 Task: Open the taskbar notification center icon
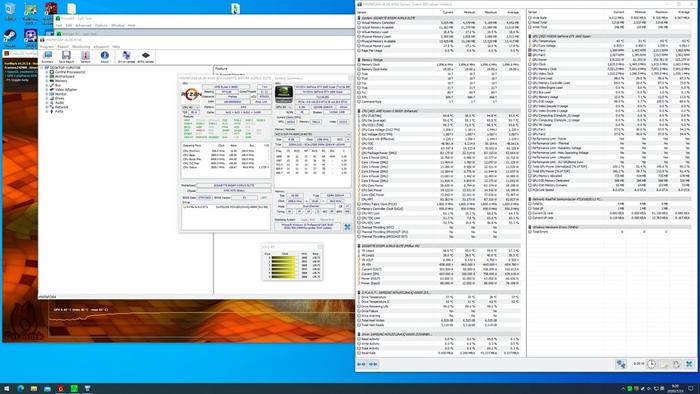click(x=691, y=389)
